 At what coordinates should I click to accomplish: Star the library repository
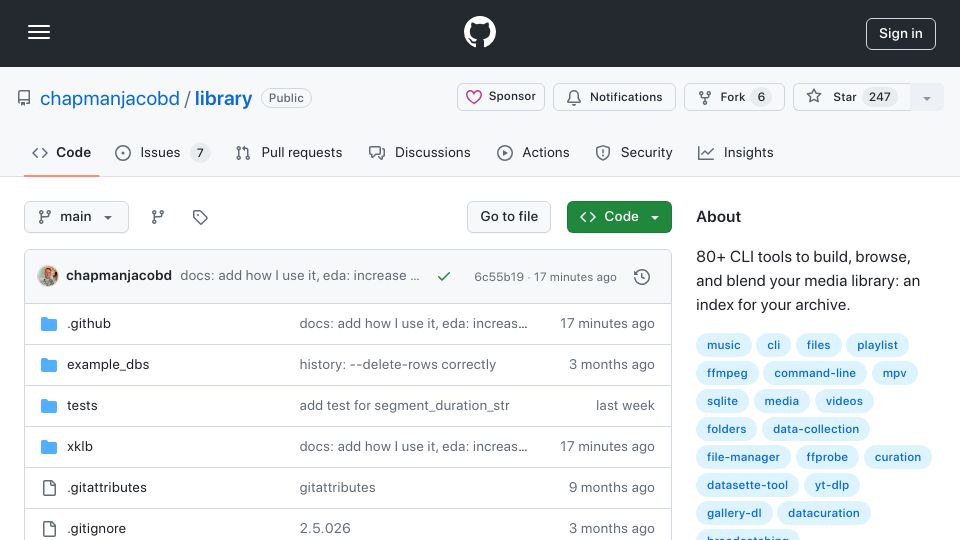tap(852, 97)
